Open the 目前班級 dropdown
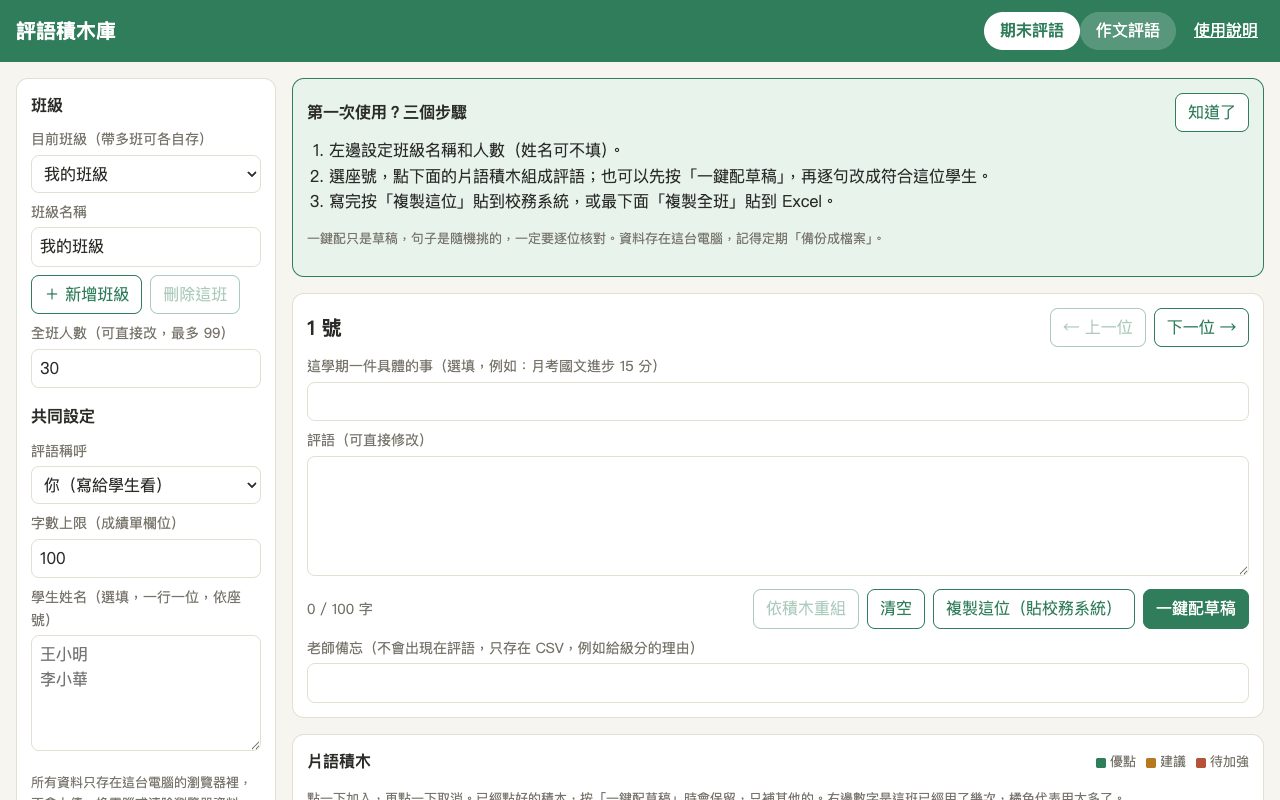Screen dimensions: 1280x800 click(146, 174)
